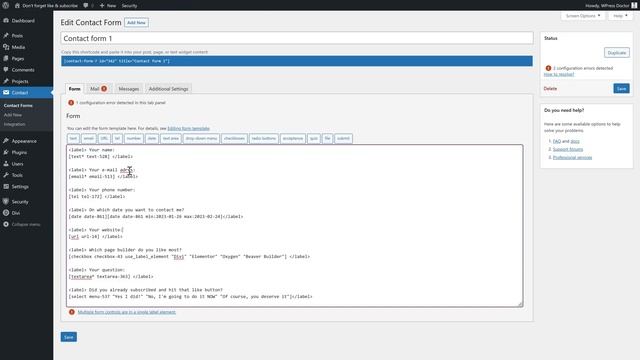Click the WordPress logo in admin bar
This screenshot has height=360, width=640.
[6, 5]
